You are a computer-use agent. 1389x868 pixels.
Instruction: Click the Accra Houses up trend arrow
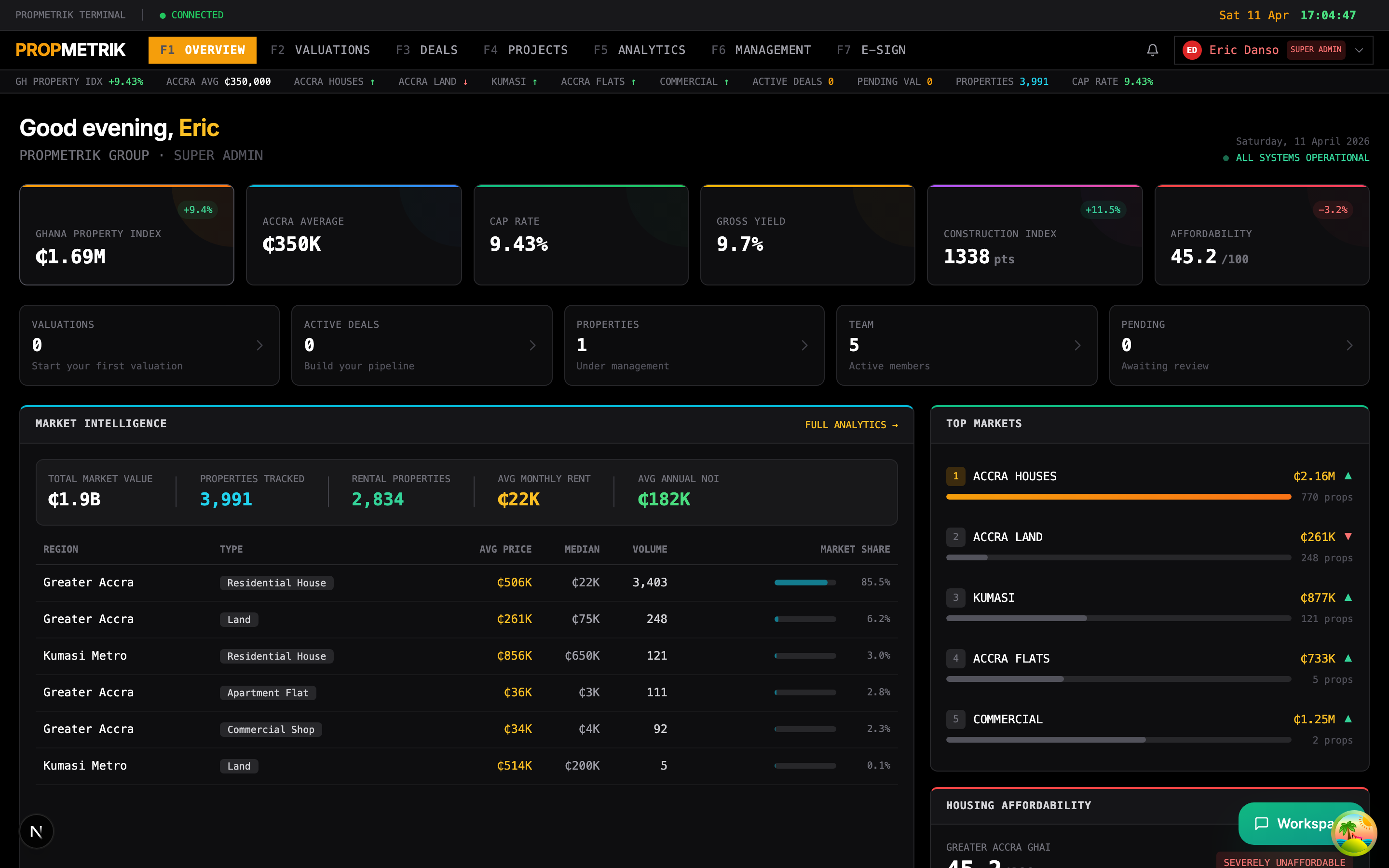[1348, 476]
